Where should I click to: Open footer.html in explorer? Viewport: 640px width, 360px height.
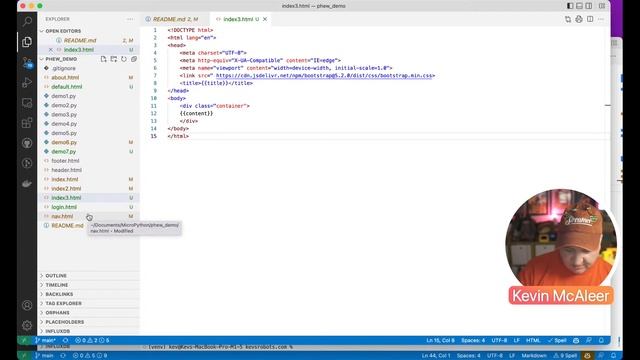[x=89, y=161]
